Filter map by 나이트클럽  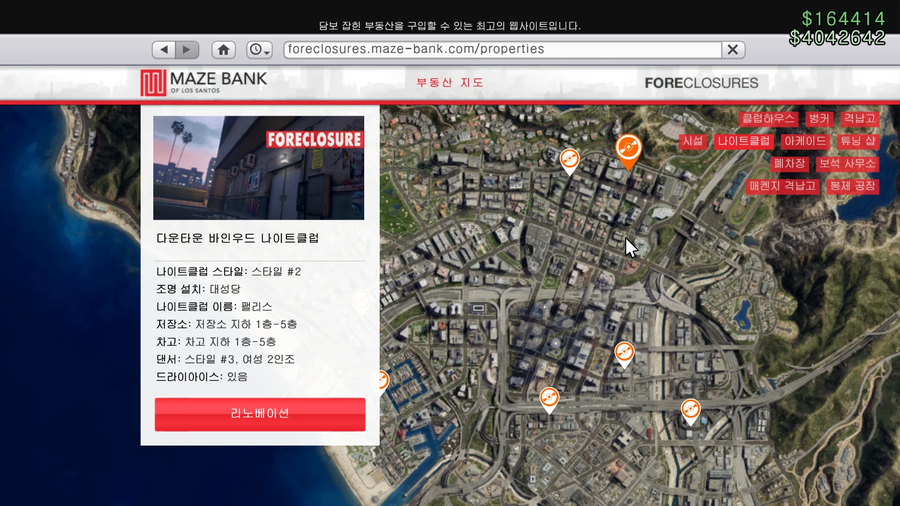(x=743, y=141)
